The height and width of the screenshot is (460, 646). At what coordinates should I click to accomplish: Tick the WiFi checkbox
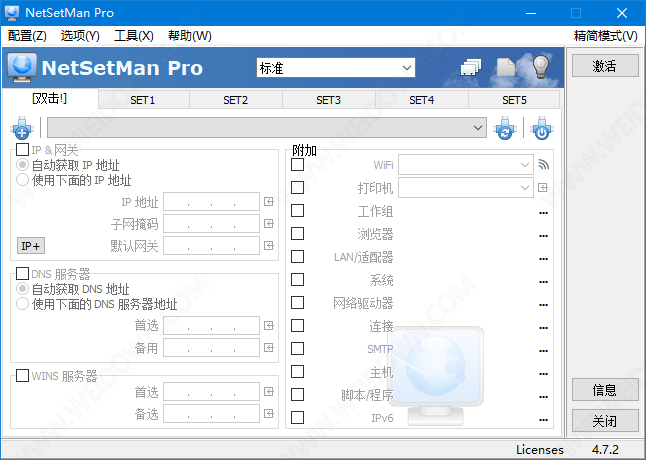[x=297, y=165]
